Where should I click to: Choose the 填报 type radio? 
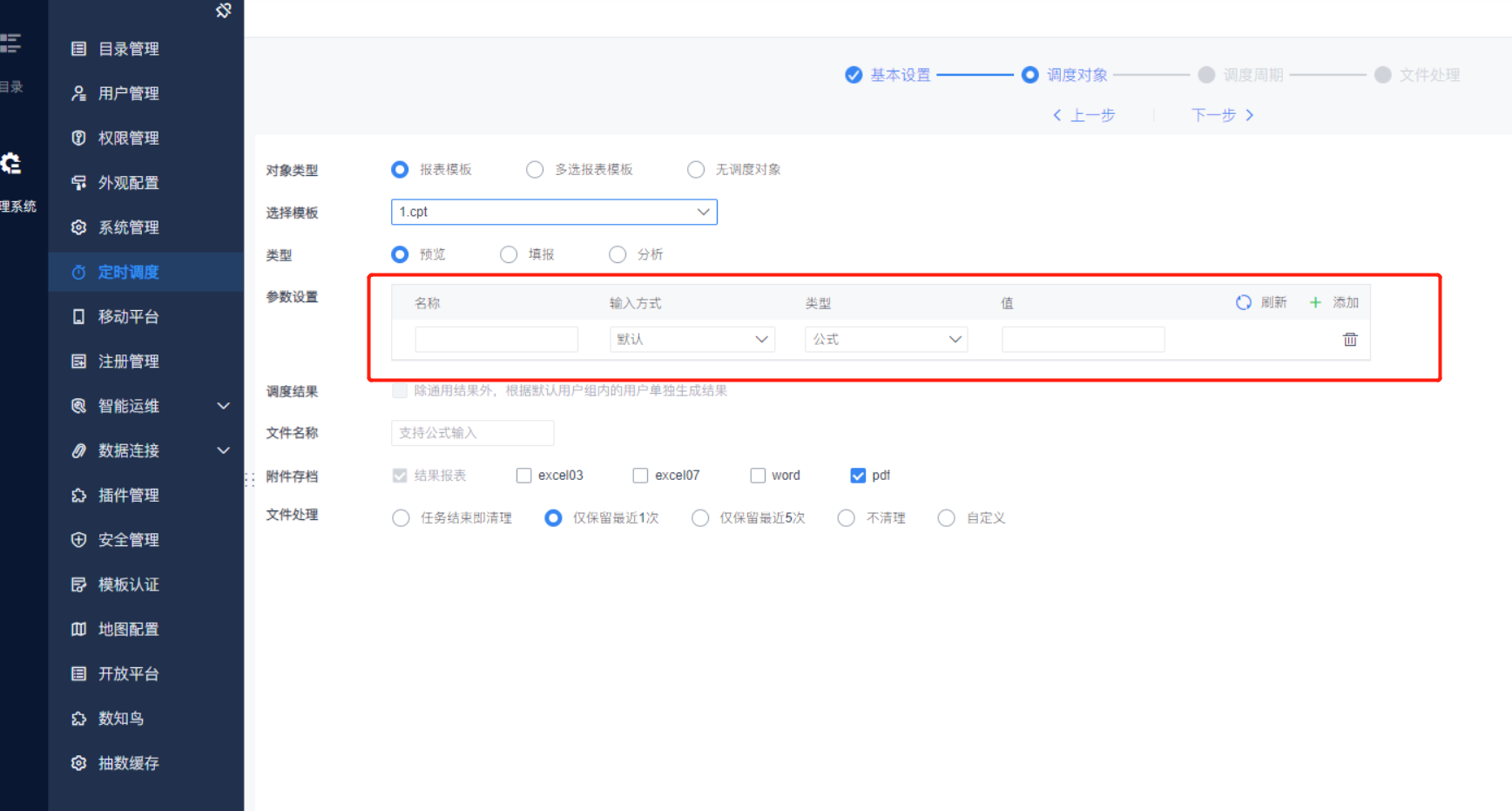tap(509, 254)
